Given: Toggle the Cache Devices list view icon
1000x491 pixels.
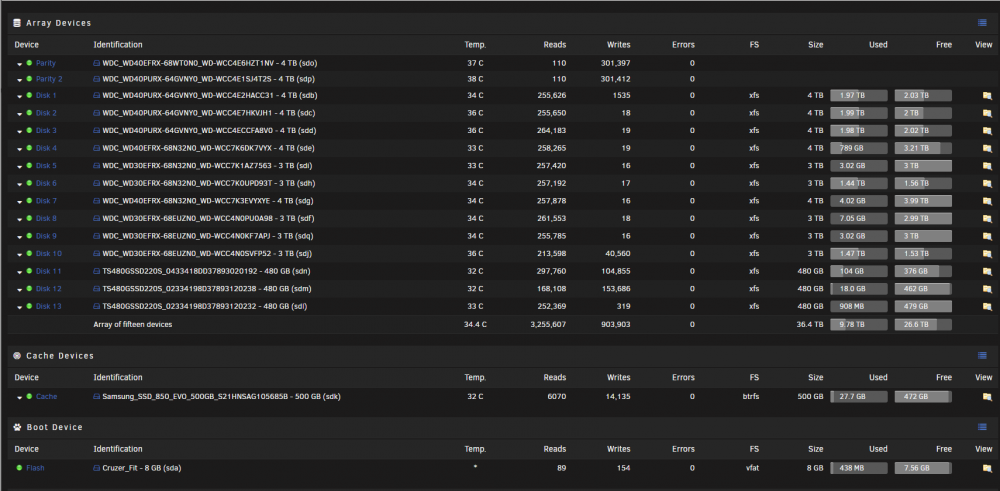Looking at the screenshot, I should tap(982, 356).
